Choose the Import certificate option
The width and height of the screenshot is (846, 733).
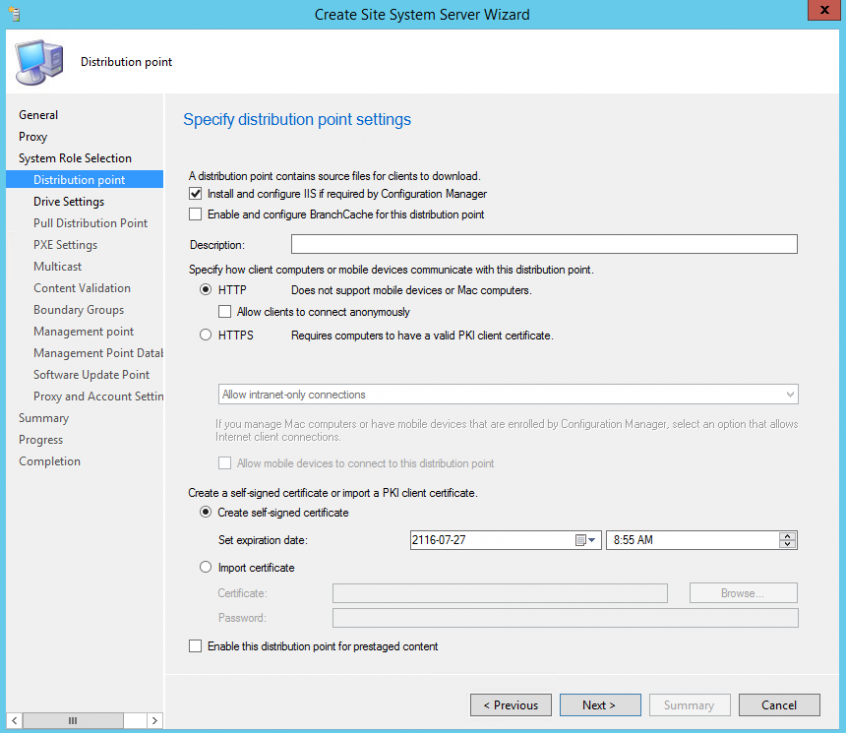(x=205, y=567)
